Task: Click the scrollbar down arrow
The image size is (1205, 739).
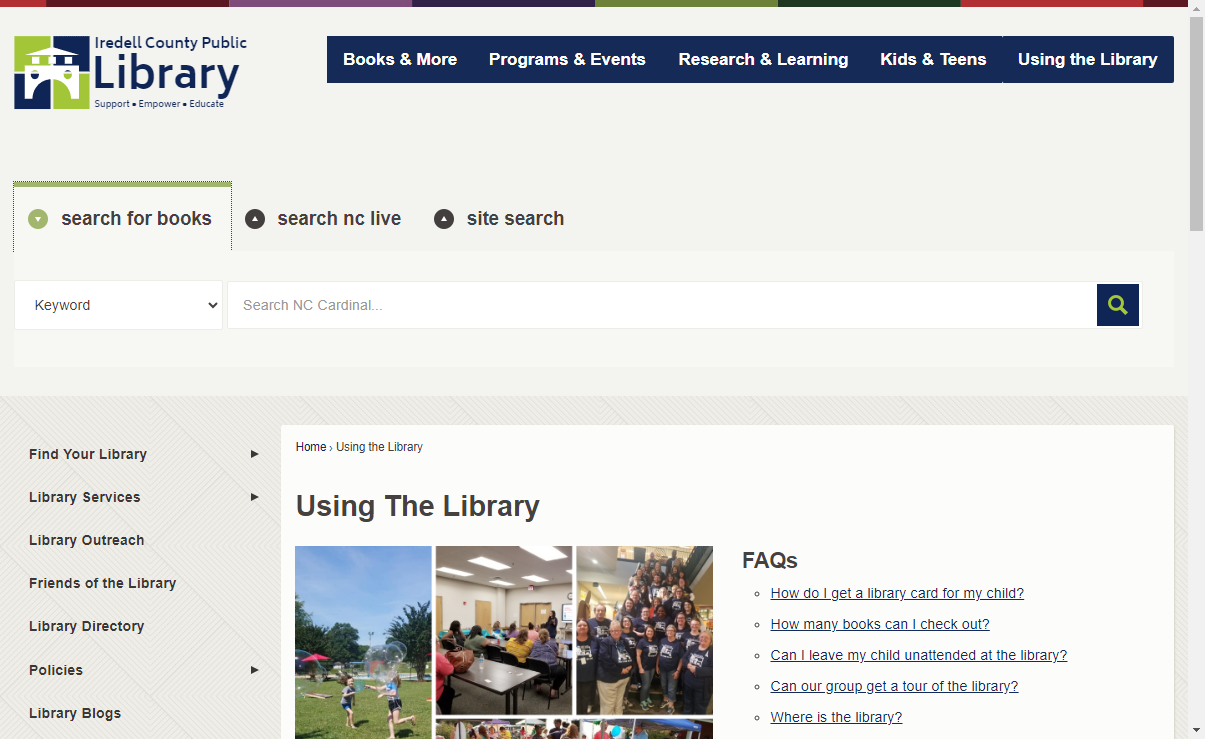Action: [1196, 730]
